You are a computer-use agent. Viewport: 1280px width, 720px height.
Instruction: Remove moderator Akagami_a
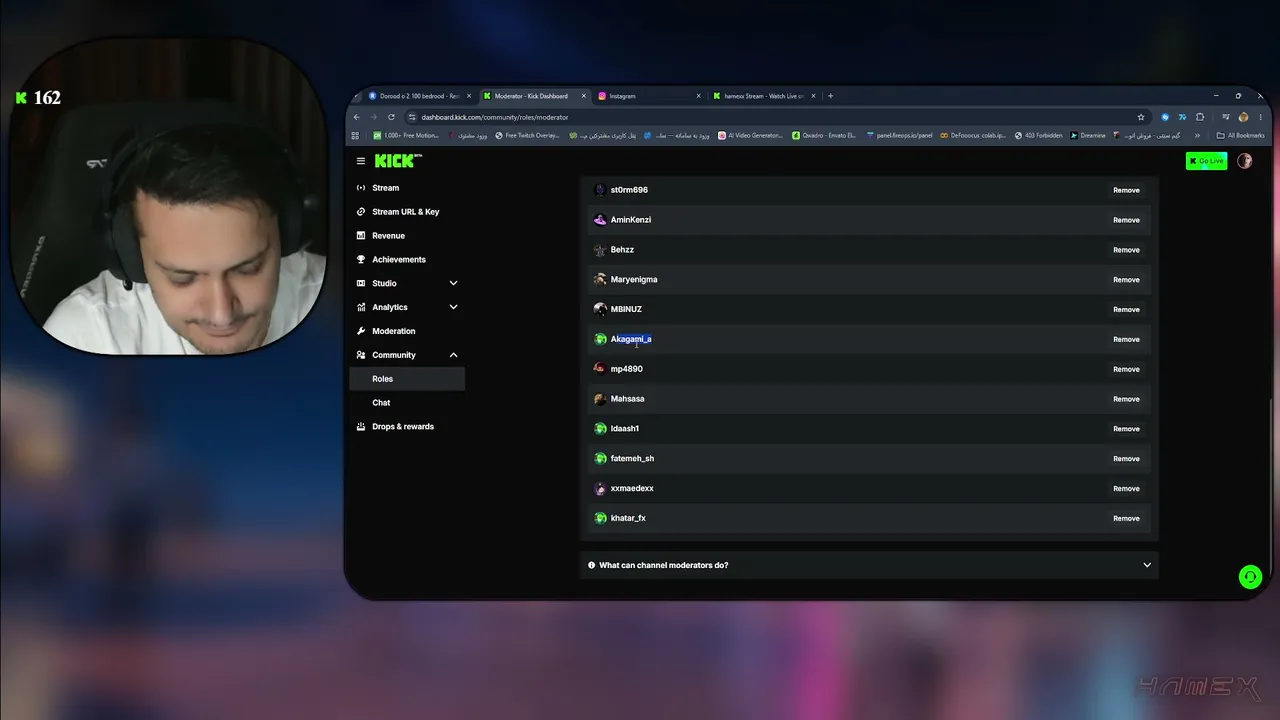coord(1126,339)
